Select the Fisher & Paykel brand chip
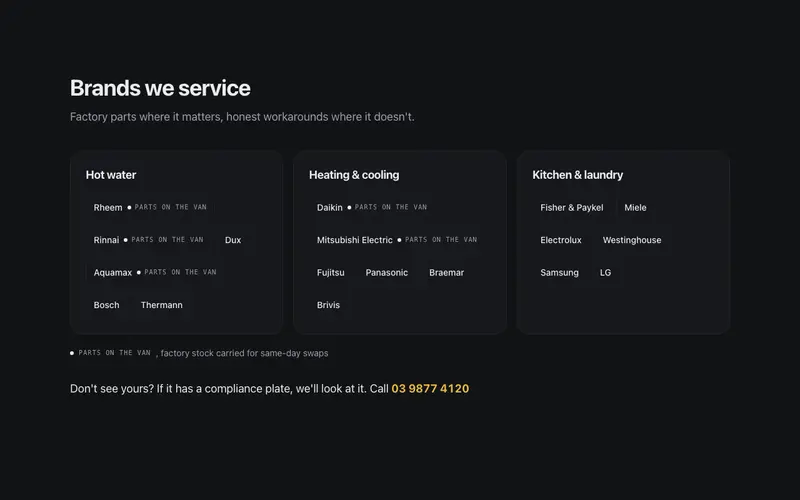 [x=572, y=208]
